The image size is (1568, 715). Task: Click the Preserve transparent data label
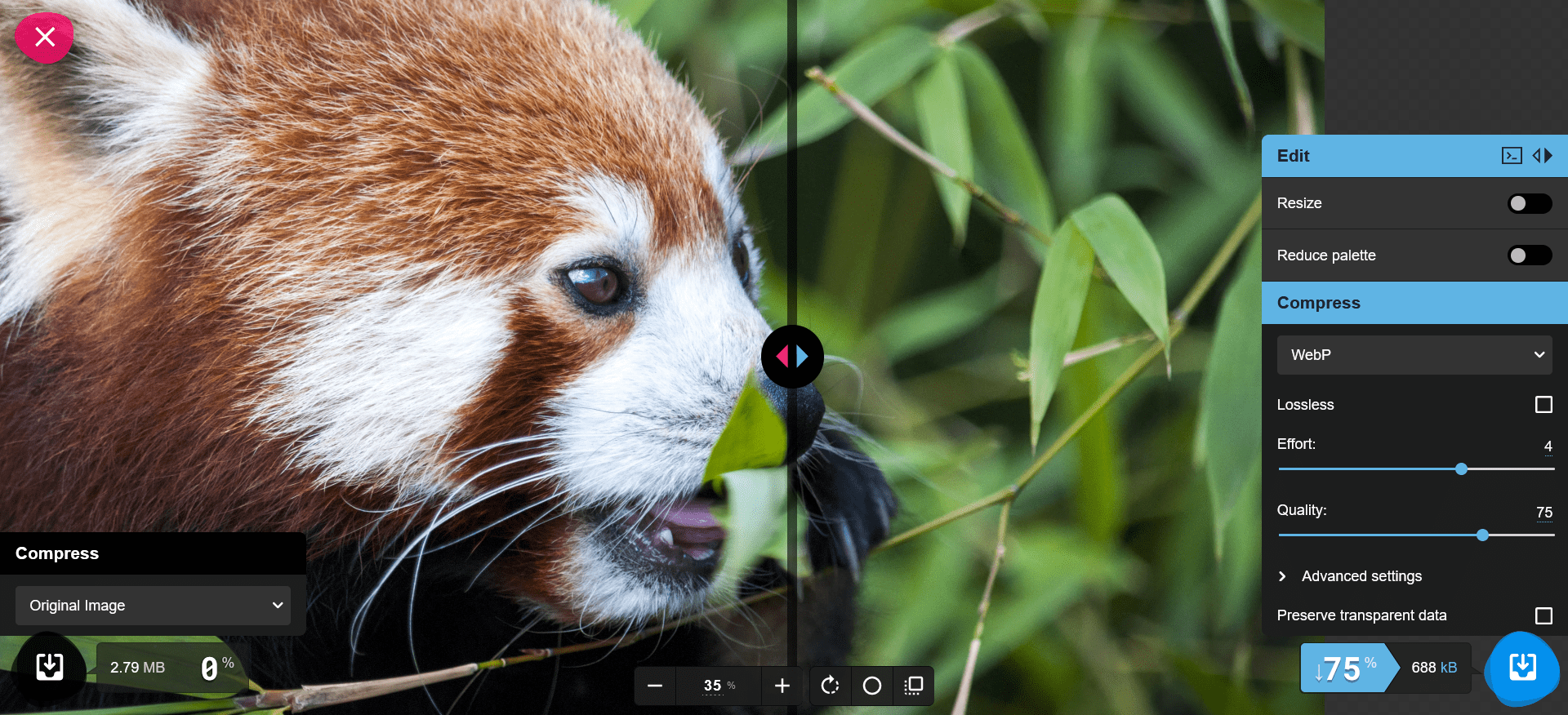pyautogui.click(x=1361, y=615)
